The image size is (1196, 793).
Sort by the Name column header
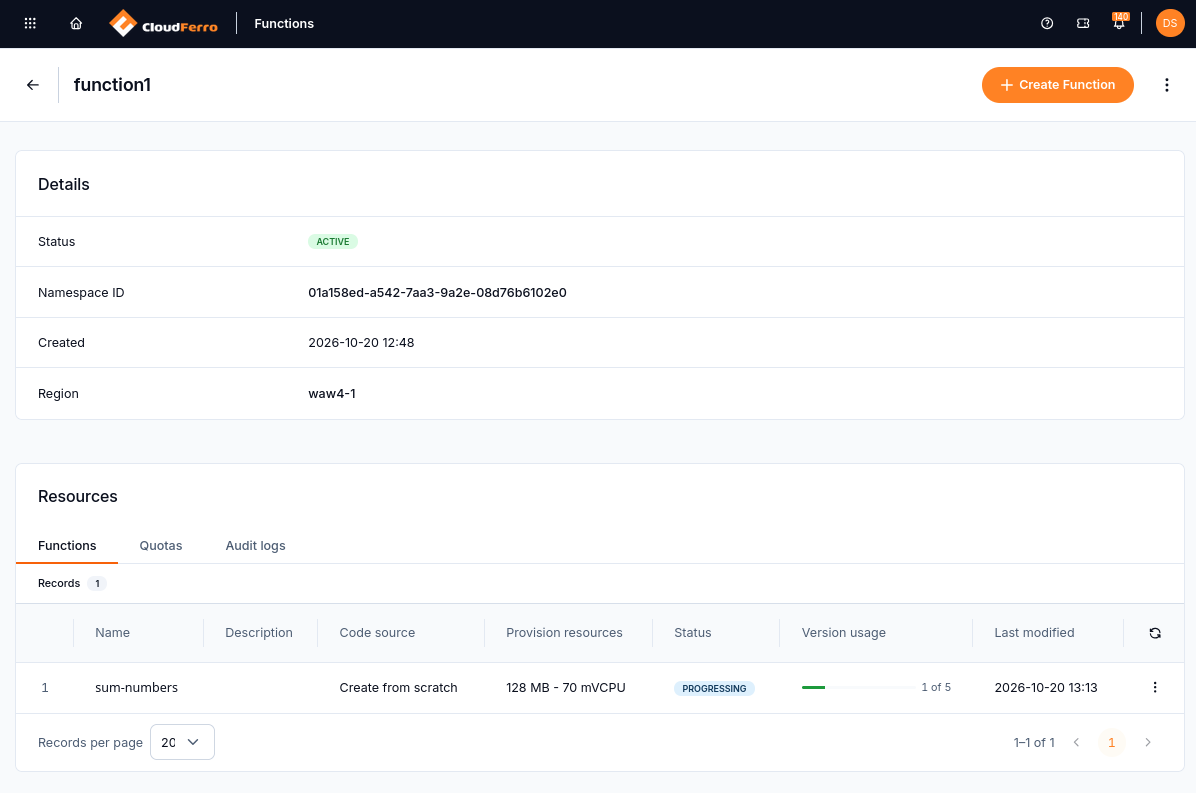coord(113,633)
